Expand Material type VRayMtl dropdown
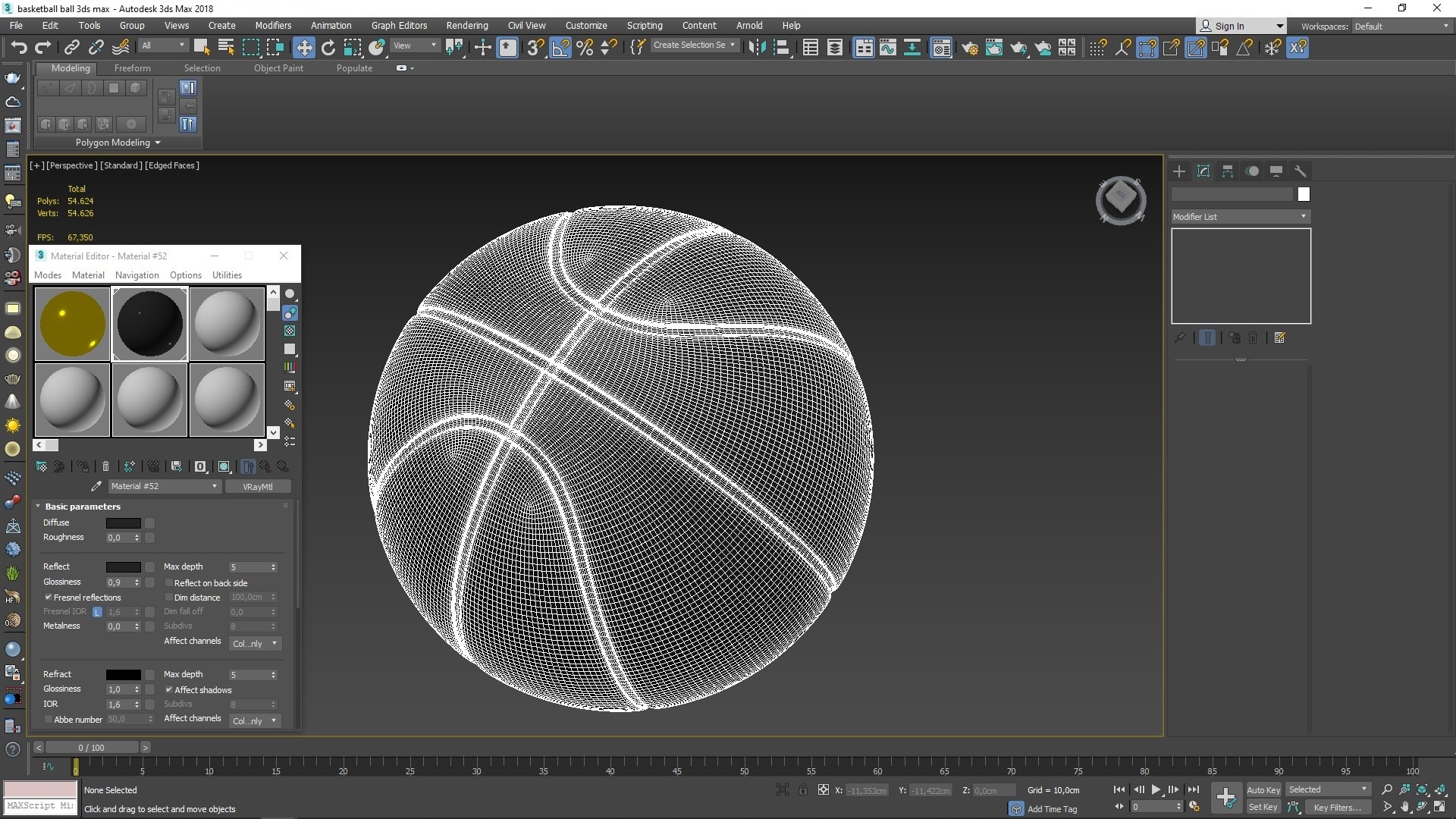Image resolution: width=1456 pixels, height=819 pixels. coord(257,486)
